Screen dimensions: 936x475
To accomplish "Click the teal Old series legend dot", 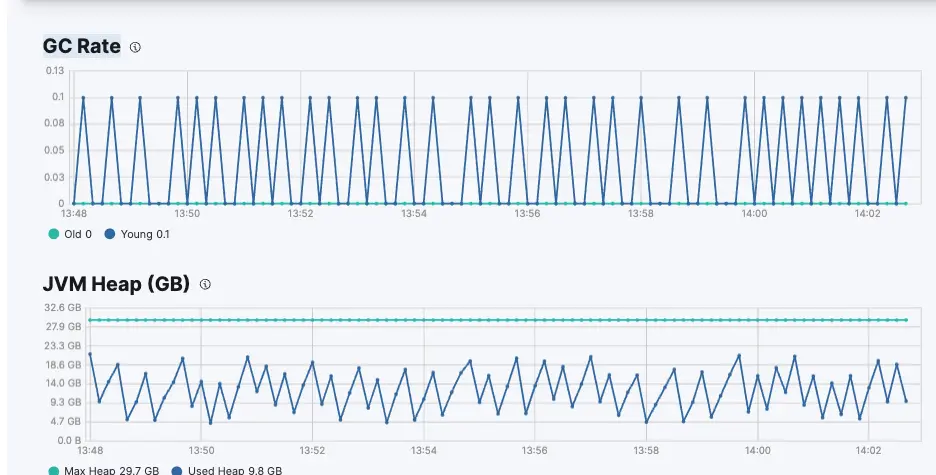I will (x=54, y=234).
